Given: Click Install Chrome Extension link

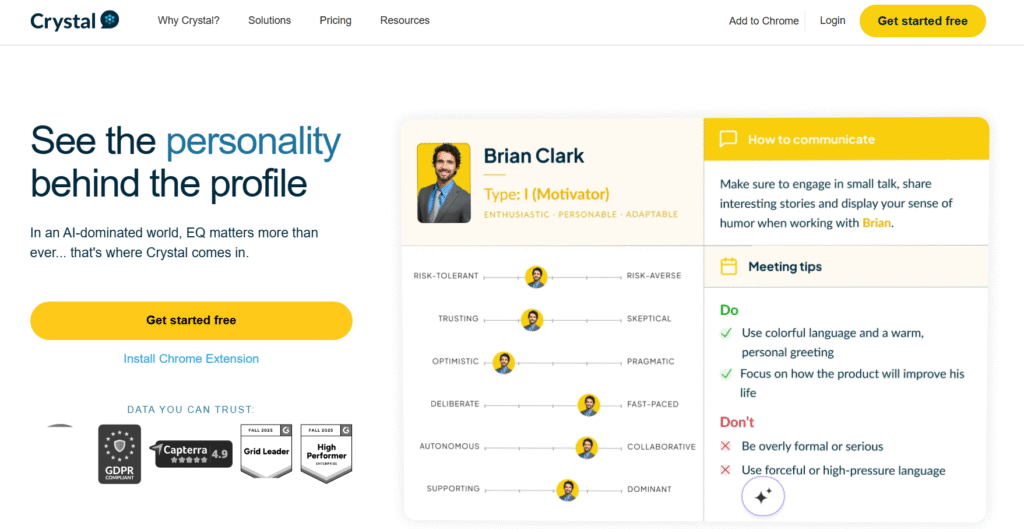Looking at the screenshot, I should 191,359.
